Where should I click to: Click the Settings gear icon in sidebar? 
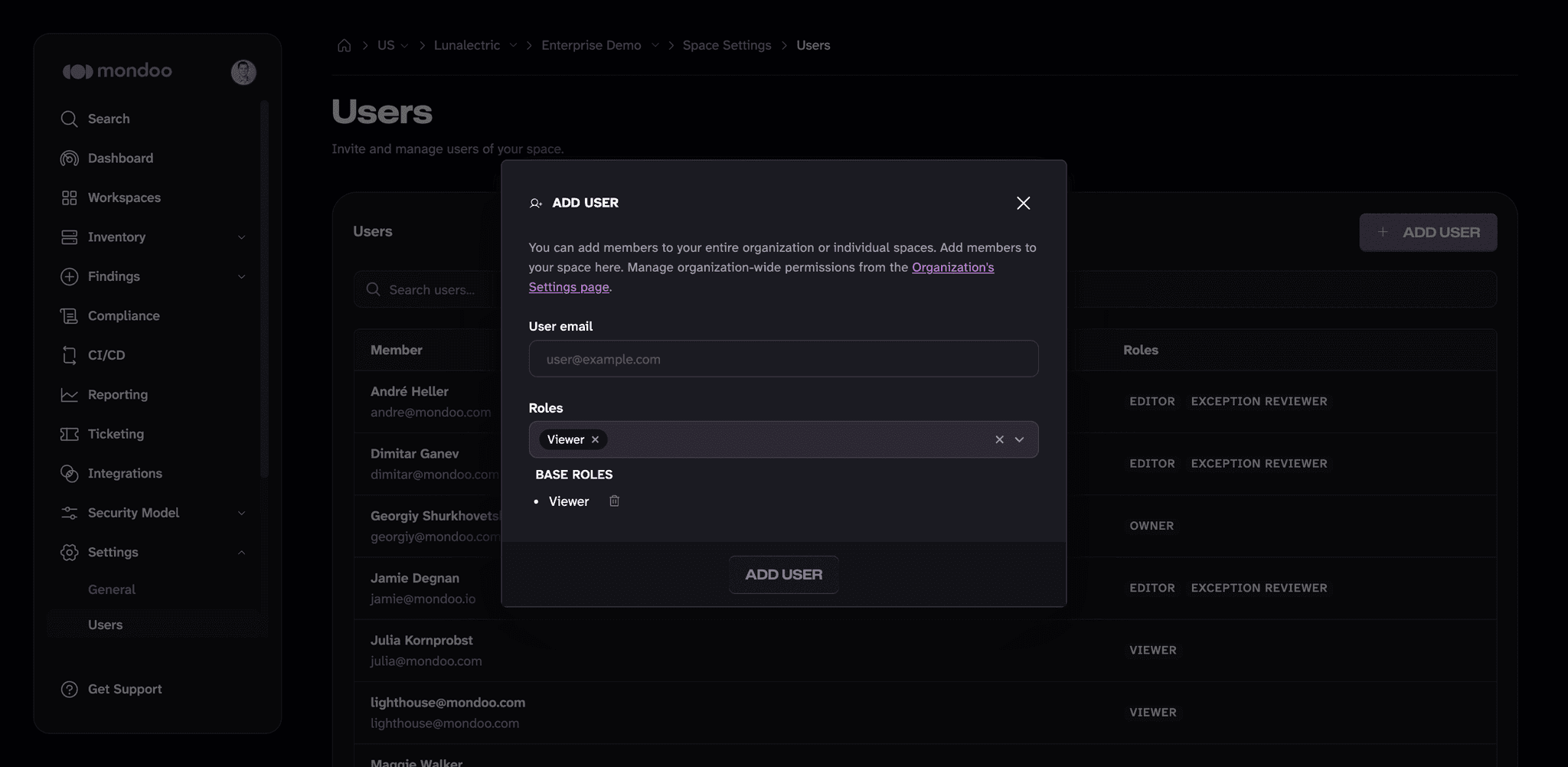pyautogui.click(x=70, y=553)
